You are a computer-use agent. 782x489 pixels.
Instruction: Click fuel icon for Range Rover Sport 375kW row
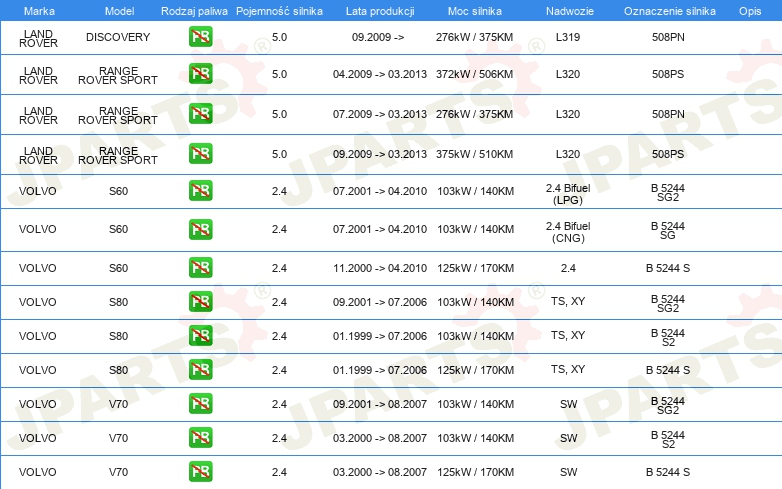(x=200, y=154)
